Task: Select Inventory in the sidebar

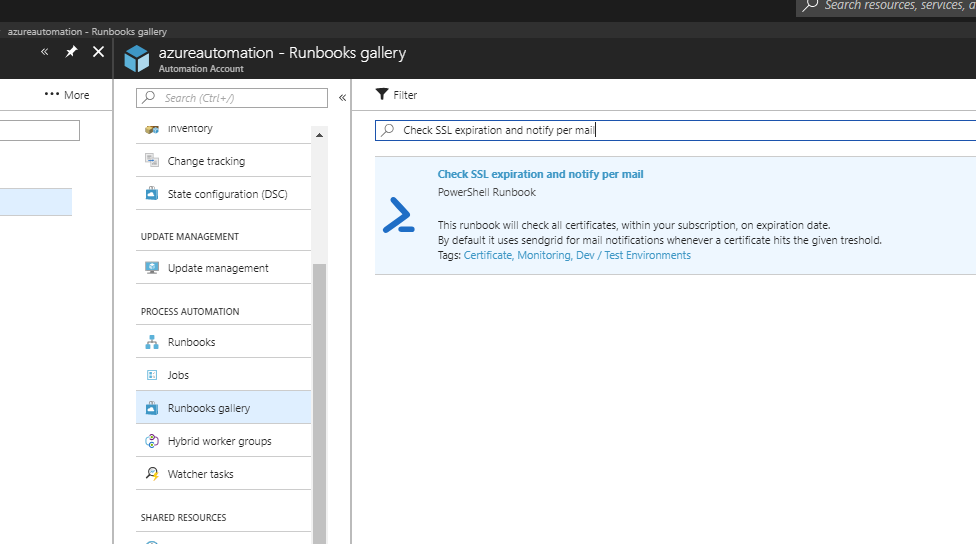Action: click(190, 128)
